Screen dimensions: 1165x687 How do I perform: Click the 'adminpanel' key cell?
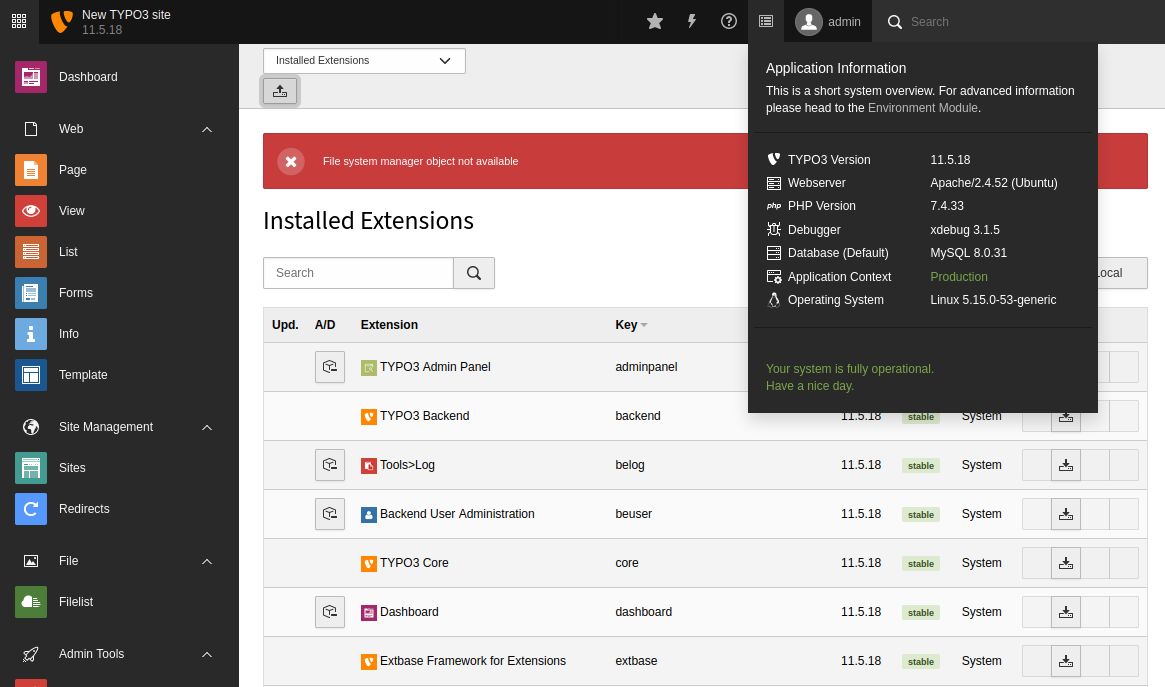[x=646, y=367]
